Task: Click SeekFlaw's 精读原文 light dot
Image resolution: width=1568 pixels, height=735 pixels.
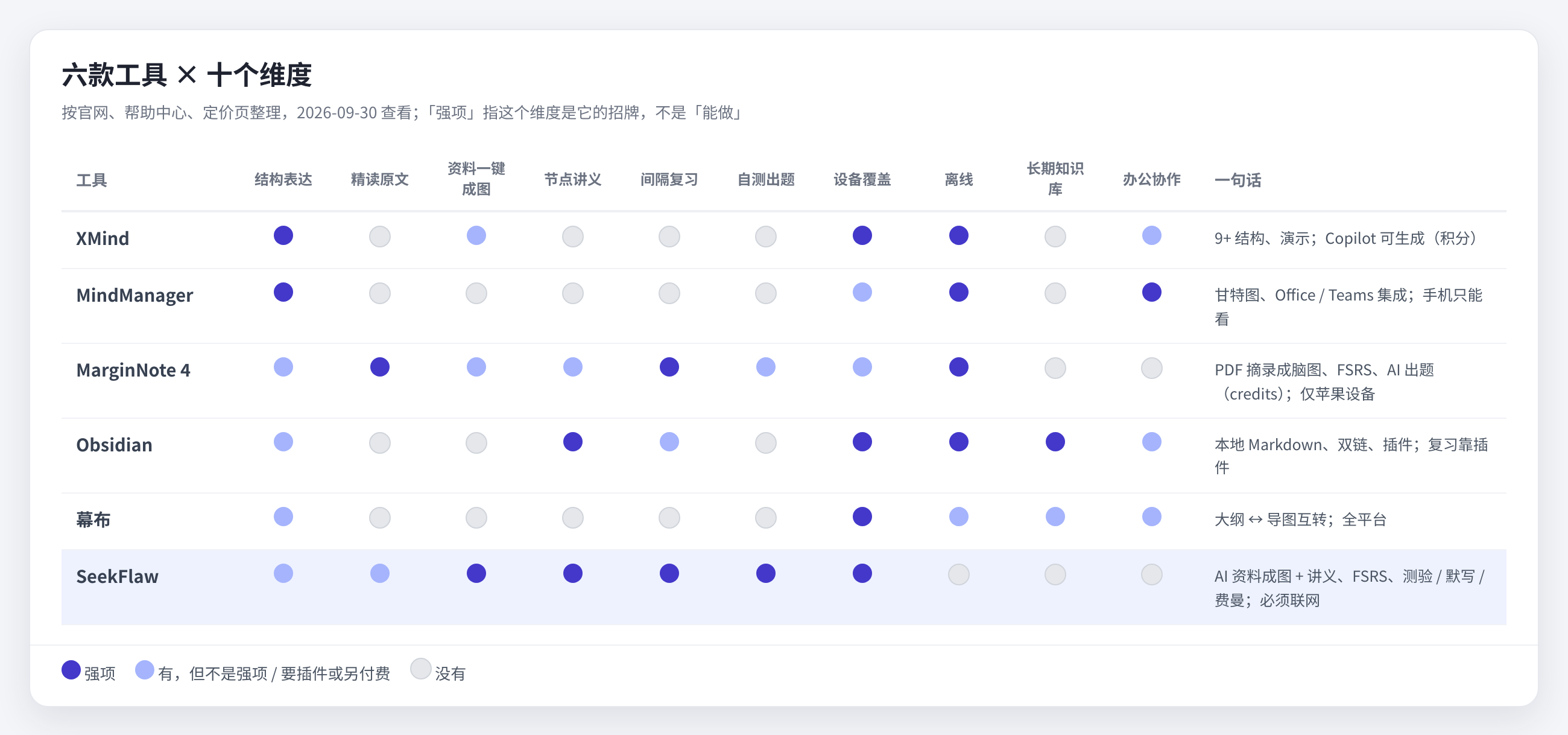Action: (380, 574)
